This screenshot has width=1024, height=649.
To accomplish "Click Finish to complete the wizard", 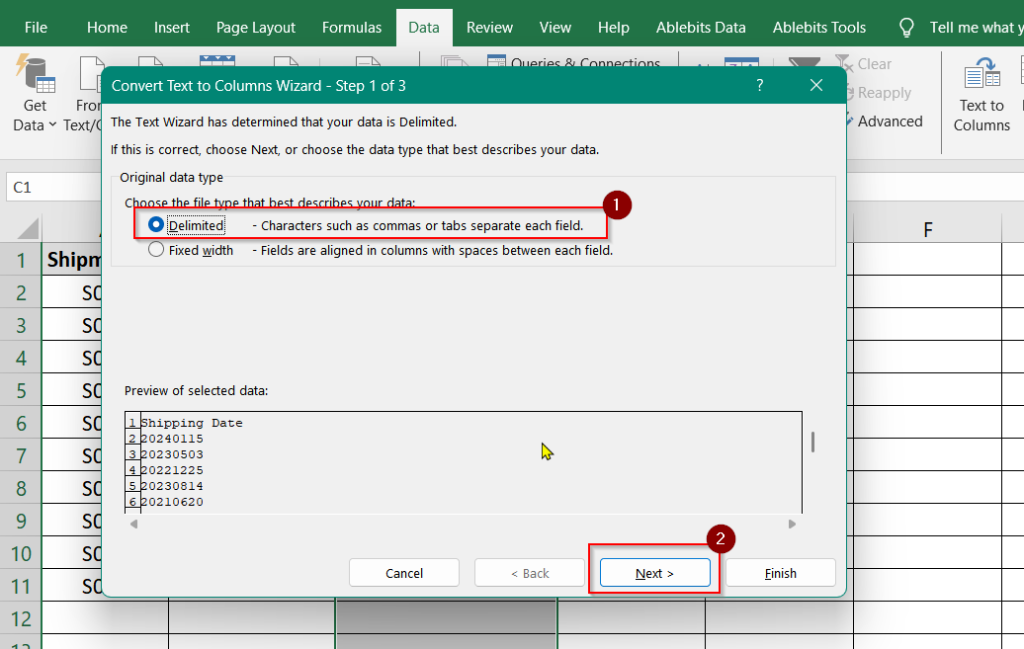I will 780,572.
